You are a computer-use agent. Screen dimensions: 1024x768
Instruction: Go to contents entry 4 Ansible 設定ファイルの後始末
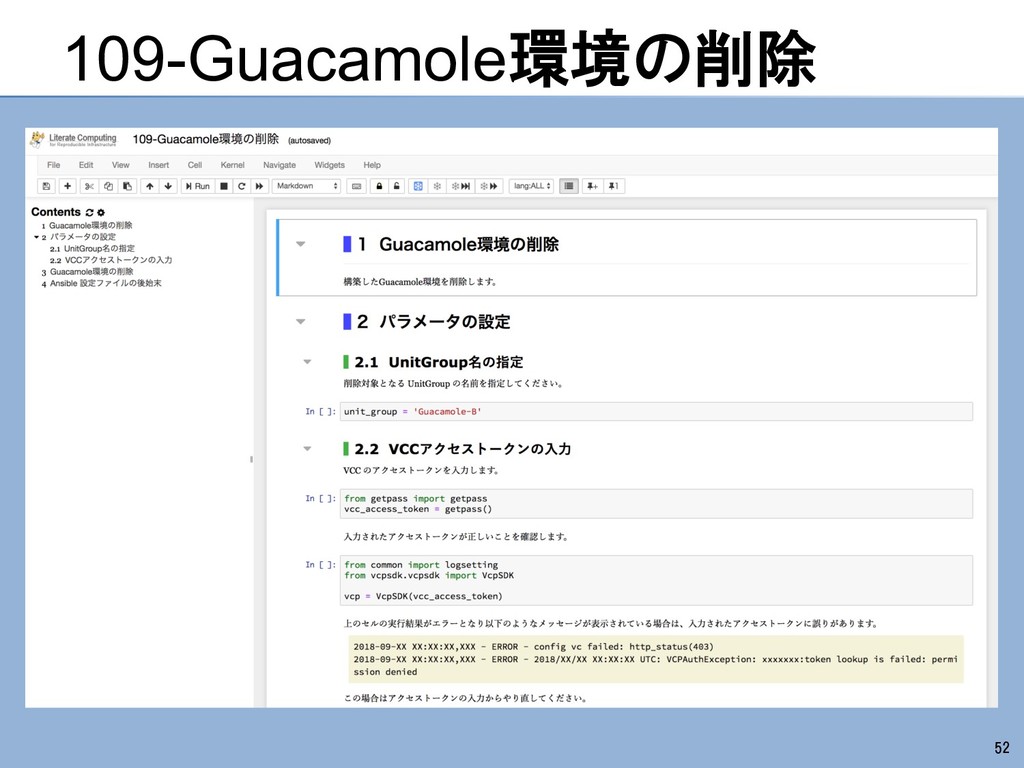click(x=101, y=283)
